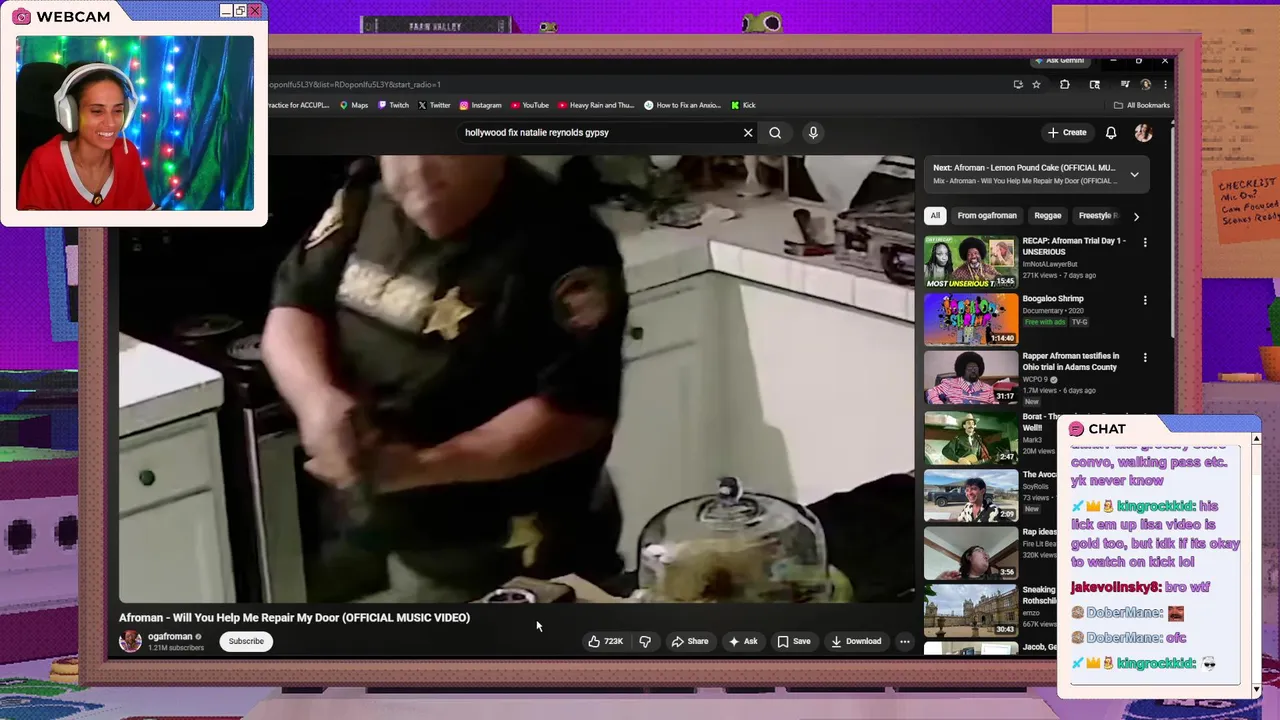Open the All Bookmarks folder

(x=1141, y=105)
